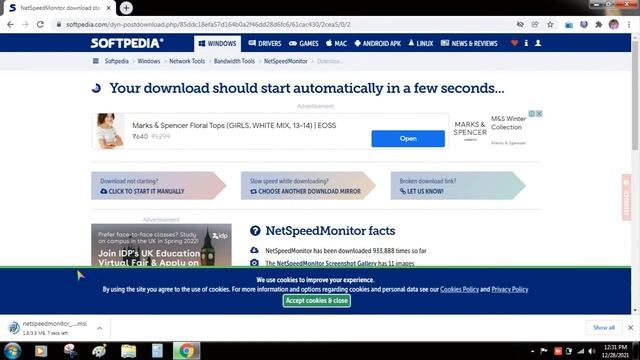Open the Android APK category
The image size is (640, 360).
(x=378, y=43)
